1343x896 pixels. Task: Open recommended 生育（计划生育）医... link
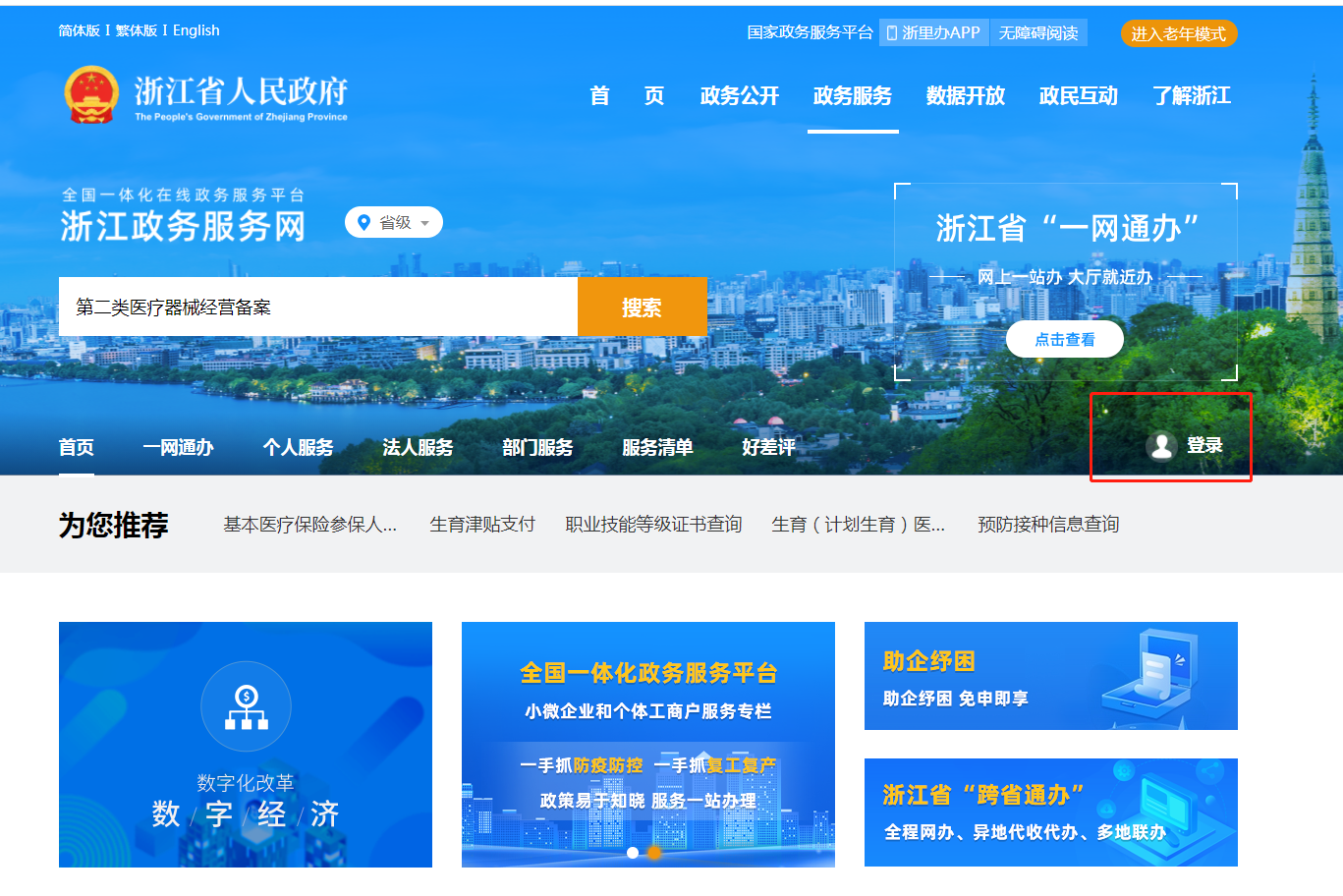[x=859, y=525]
